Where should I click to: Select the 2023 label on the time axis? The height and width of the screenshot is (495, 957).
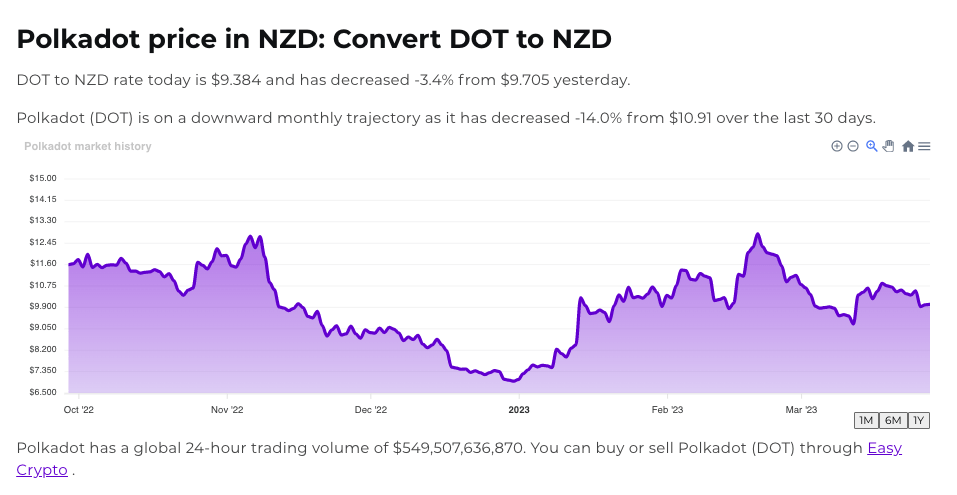pos(519,409)
